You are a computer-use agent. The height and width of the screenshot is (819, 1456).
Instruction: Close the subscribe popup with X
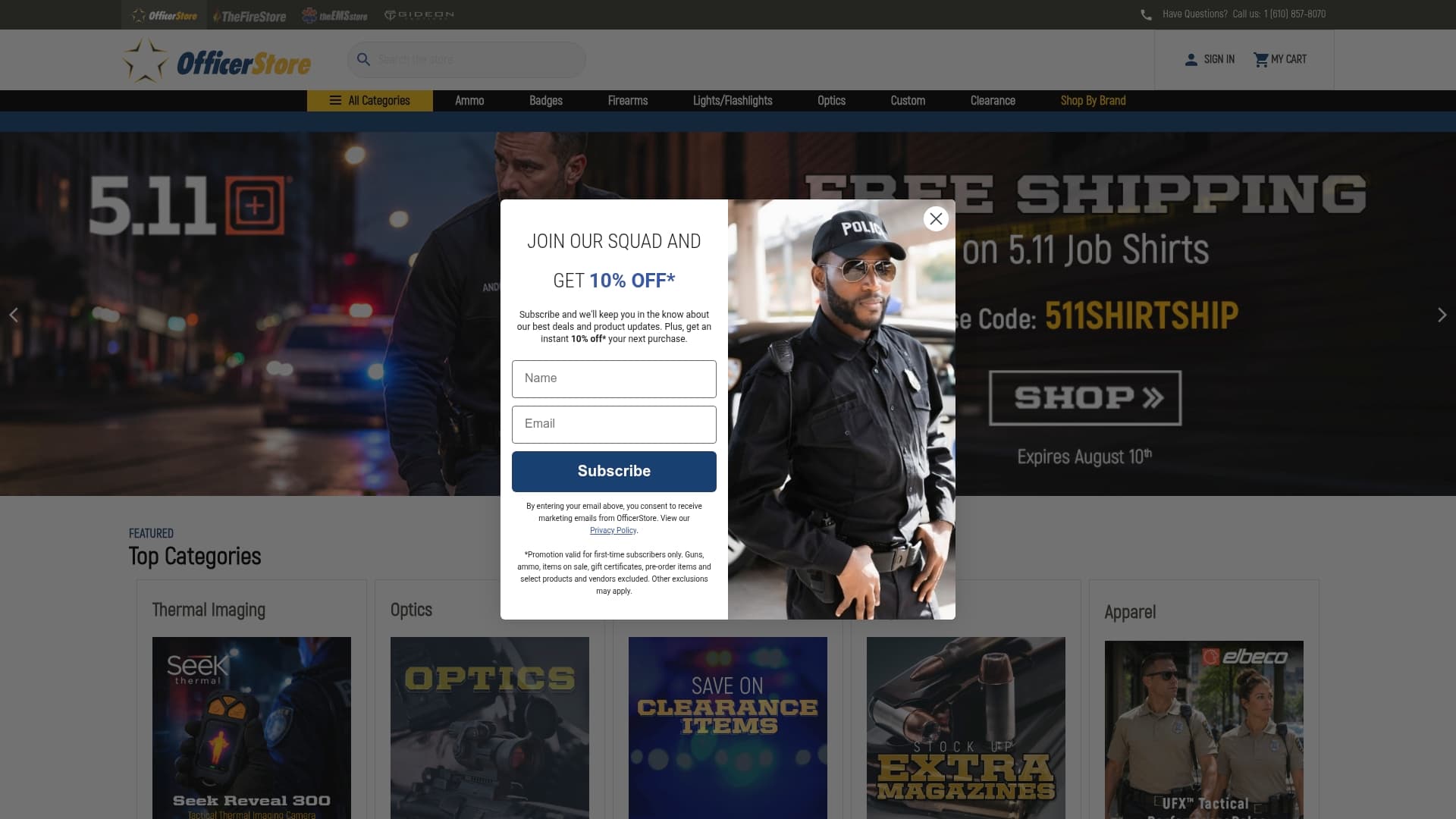(x=936, y=218)
